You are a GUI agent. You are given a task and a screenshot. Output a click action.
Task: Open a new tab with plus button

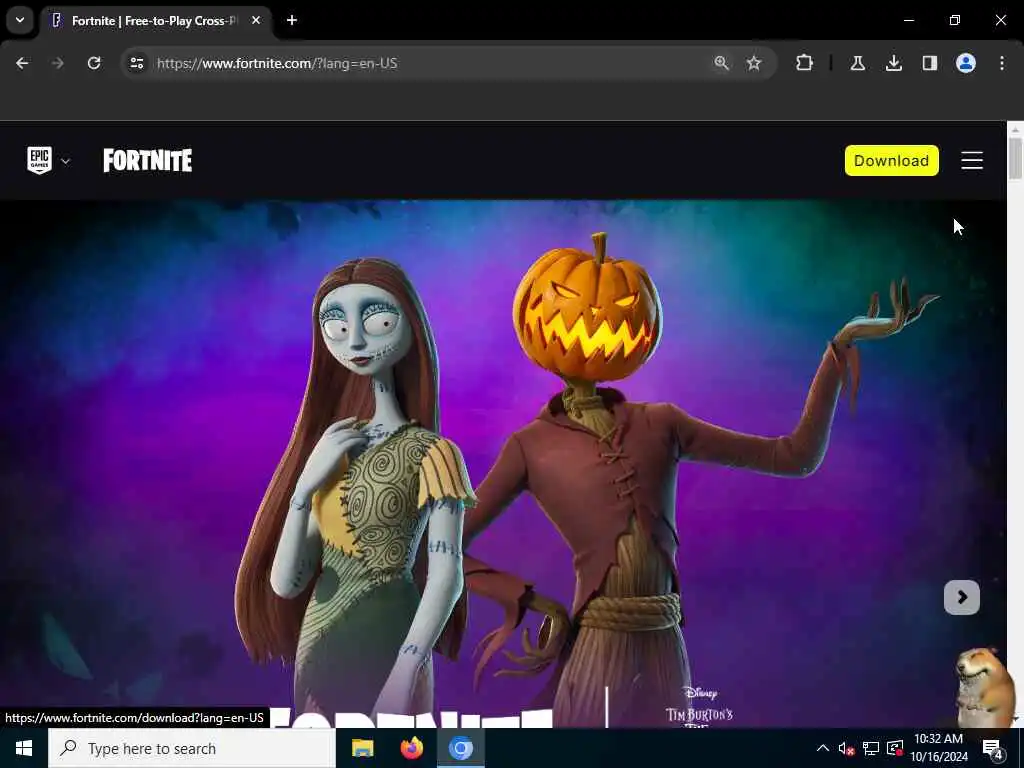292,21
